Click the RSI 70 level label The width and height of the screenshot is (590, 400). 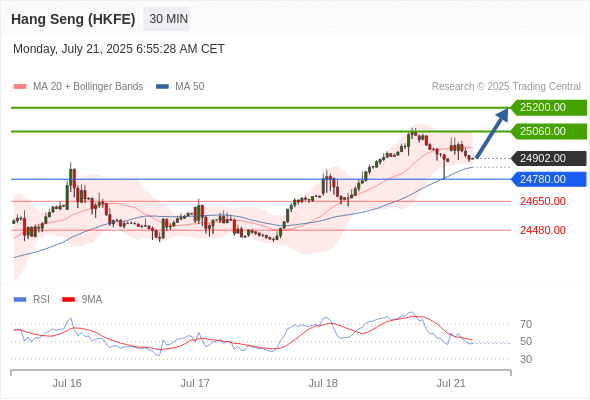click(x=526, y=324)
